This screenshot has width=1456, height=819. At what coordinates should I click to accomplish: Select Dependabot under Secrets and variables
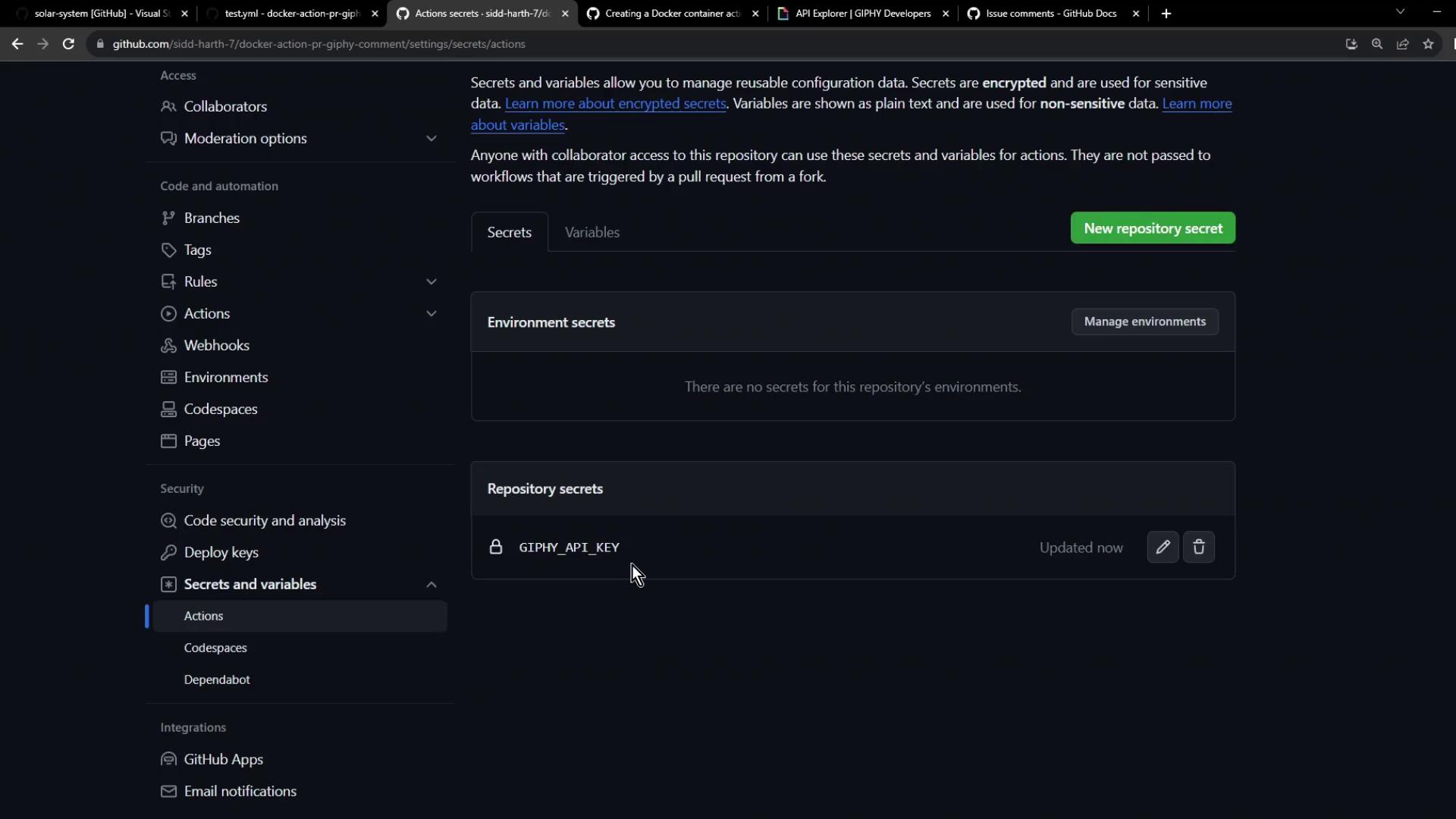coord(217,679)
